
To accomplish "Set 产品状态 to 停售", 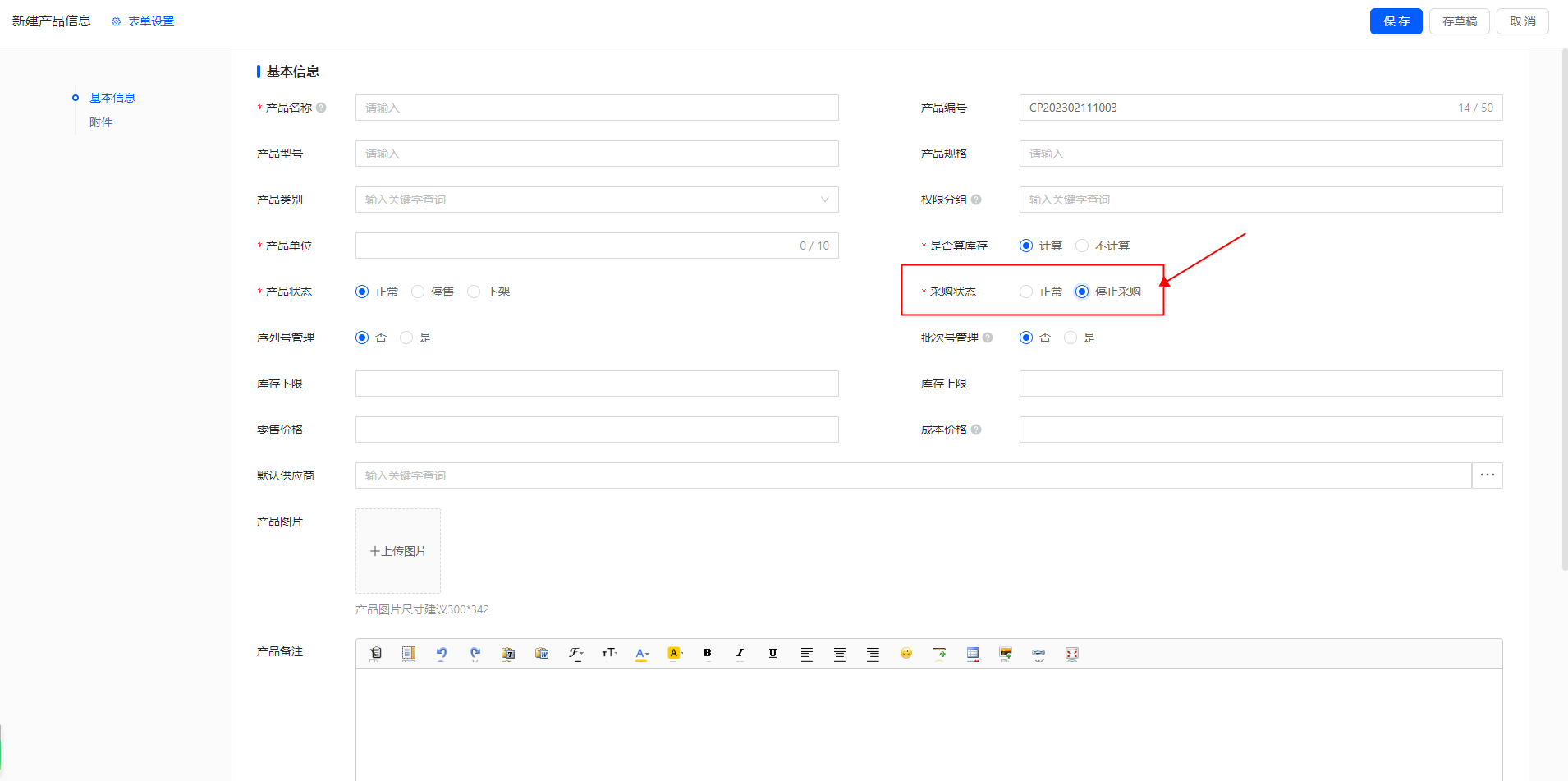I will [x=418, y=292].
